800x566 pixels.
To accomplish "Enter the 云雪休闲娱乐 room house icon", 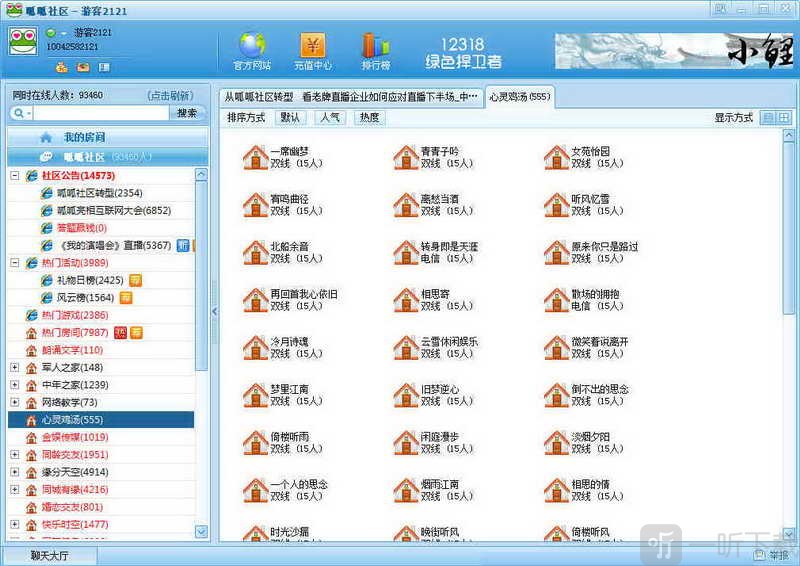I will (406, 347).
